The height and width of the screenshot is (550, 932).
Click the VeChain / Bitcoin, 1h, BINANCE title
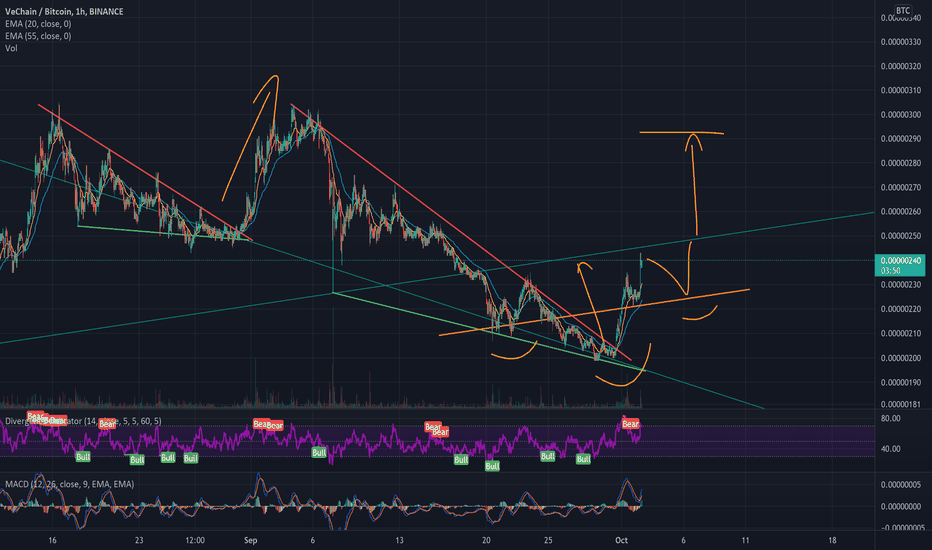click(x=64, y=11)
